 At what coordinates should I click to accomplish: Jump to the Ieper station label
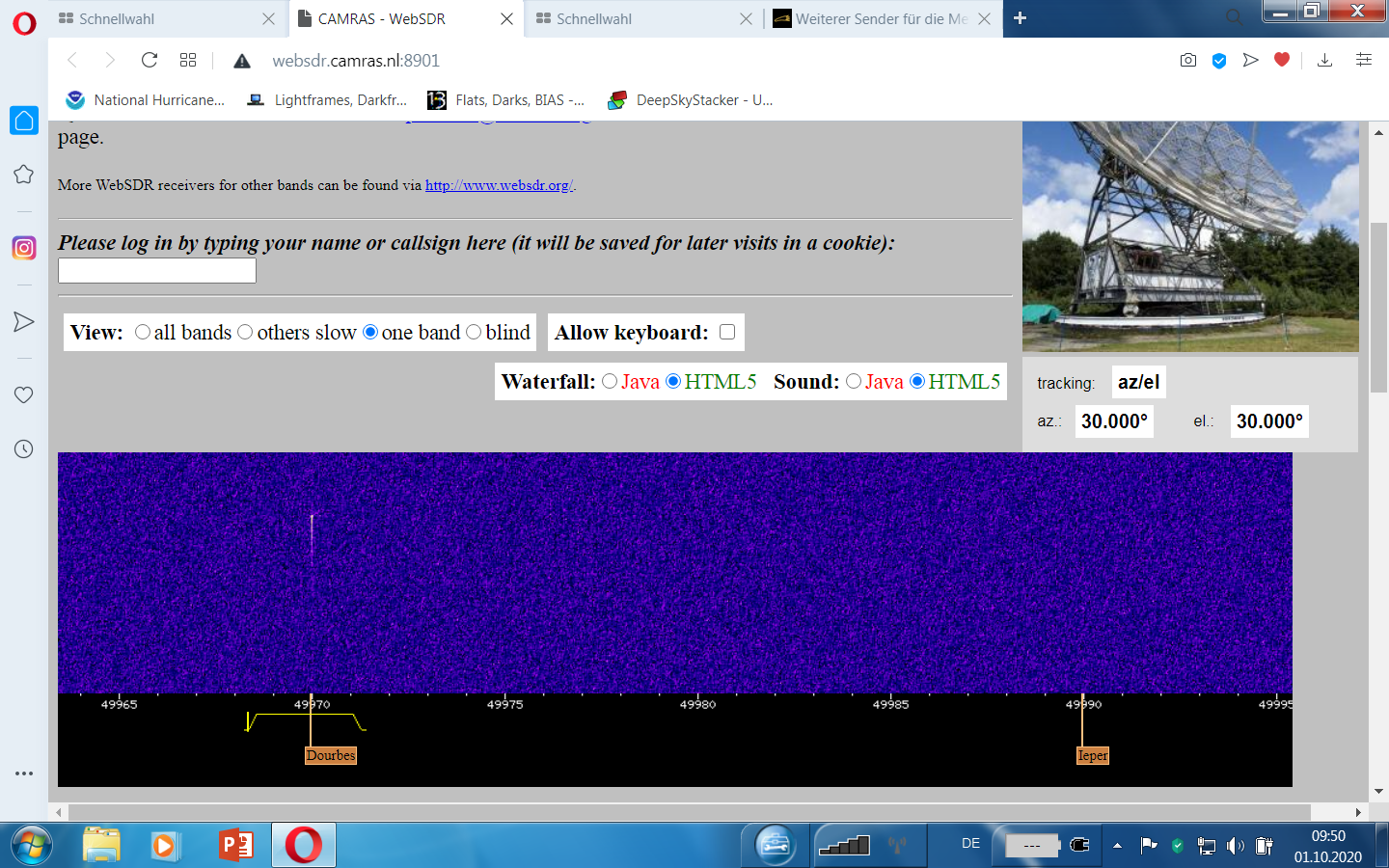coord(1093,755)
